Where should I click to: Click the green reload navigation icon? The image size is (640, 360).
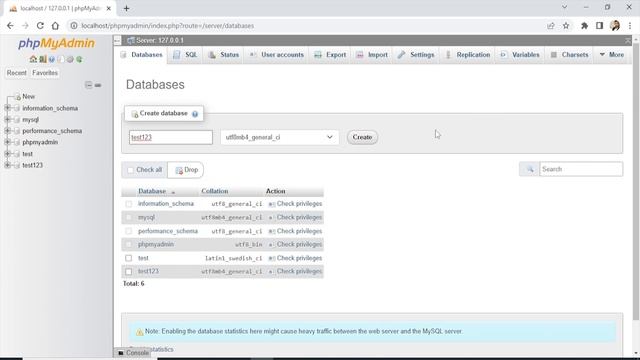coord(80,59)
